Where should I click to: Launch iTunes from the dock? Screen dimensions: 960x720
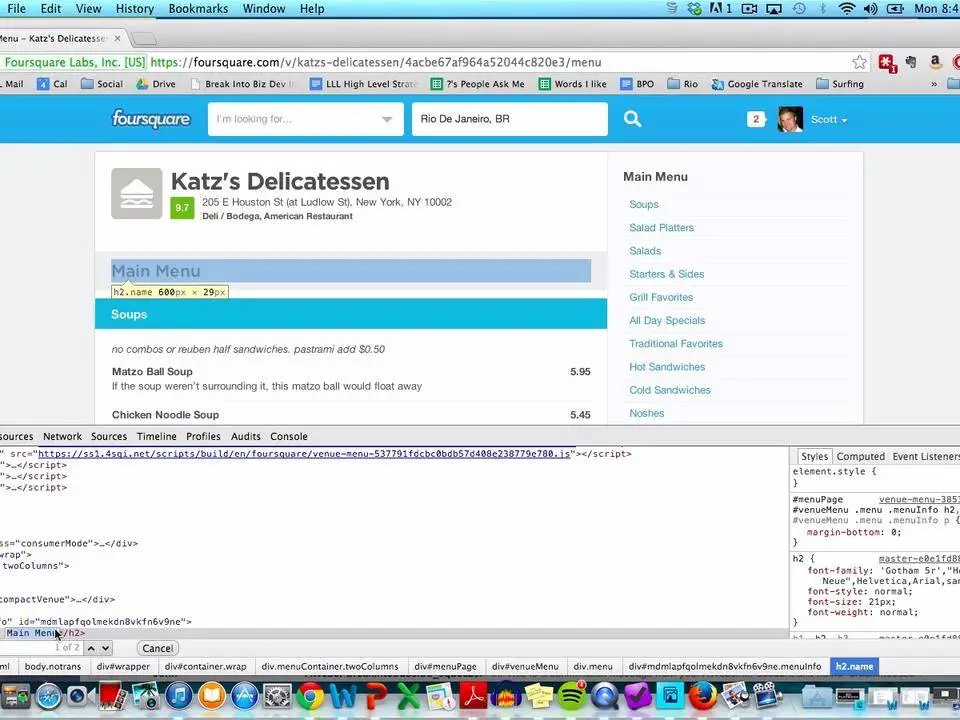click(x=179, y=697)
